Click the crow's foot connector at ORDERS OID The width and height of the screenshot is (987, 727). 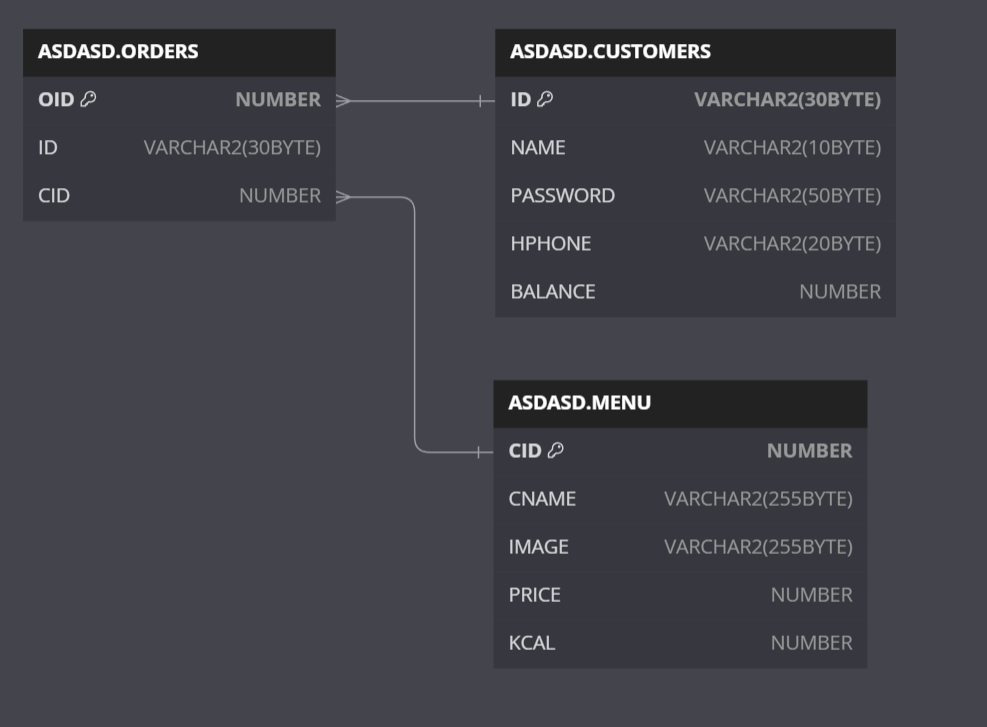344,100
